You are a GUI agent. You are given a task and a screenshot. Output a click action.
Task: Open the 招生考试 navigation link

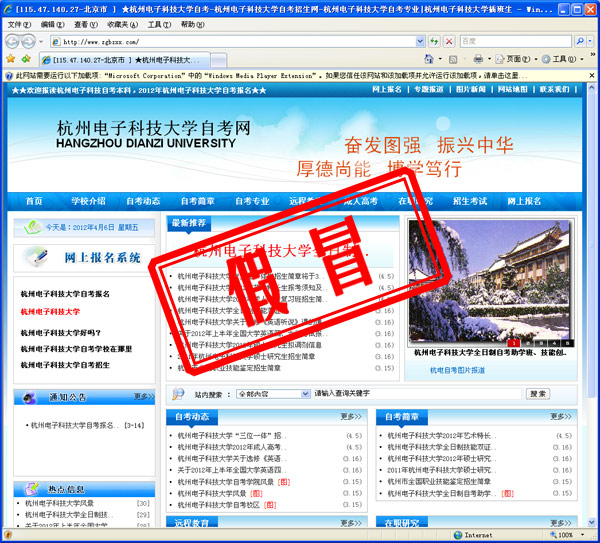coord(470,201)
